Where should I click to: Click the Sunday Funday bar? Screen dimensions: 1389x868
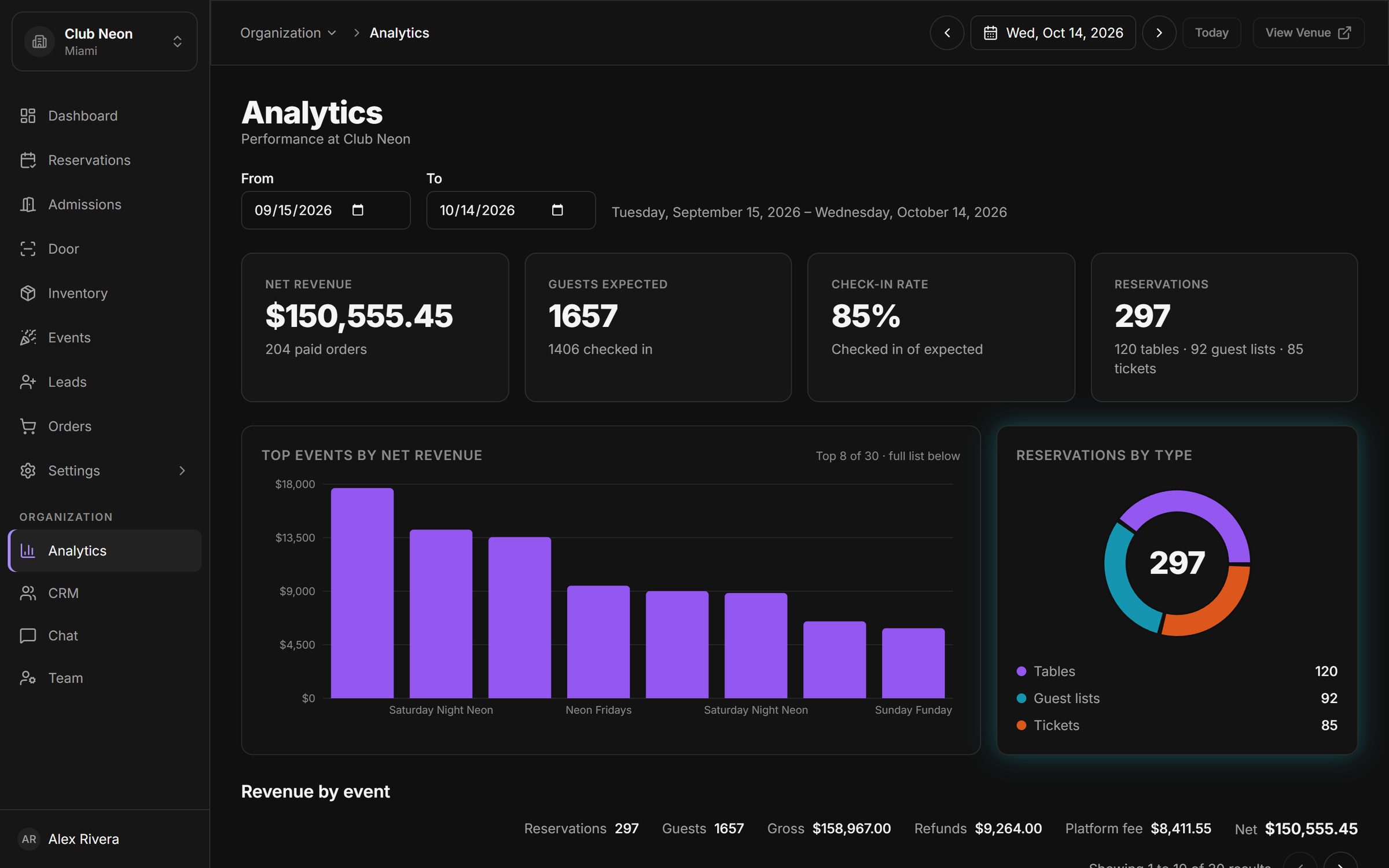coord(913,663)
